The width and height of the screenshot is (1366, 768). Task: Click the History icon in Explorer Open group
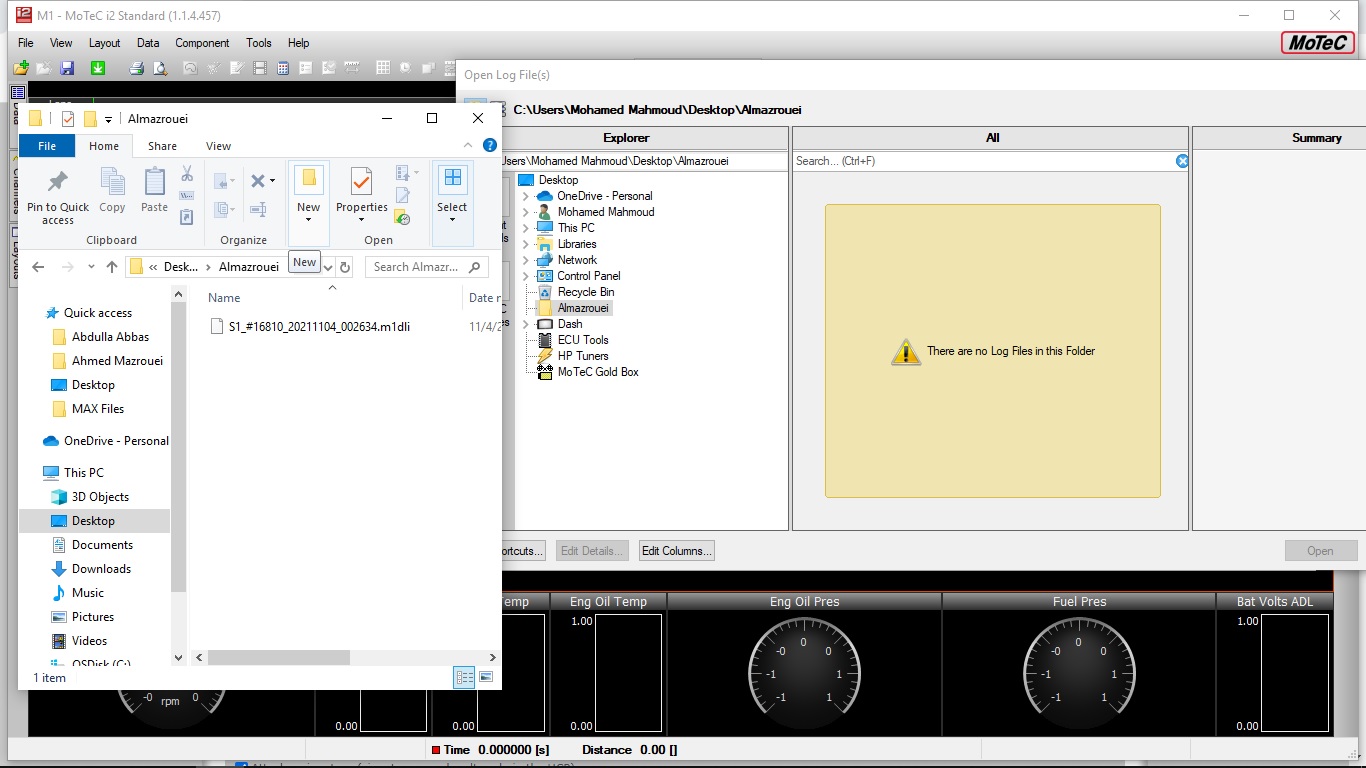click(403, 216)
